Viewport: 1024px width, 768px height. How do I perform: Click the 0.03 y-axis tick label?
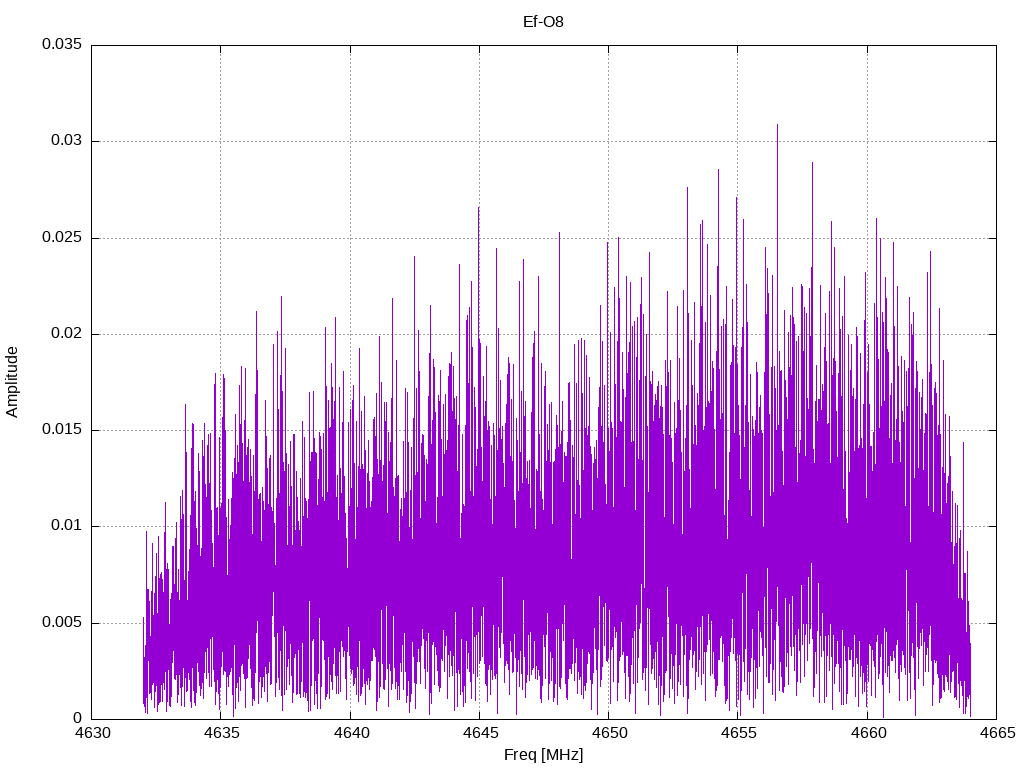[x=67, y=140]
